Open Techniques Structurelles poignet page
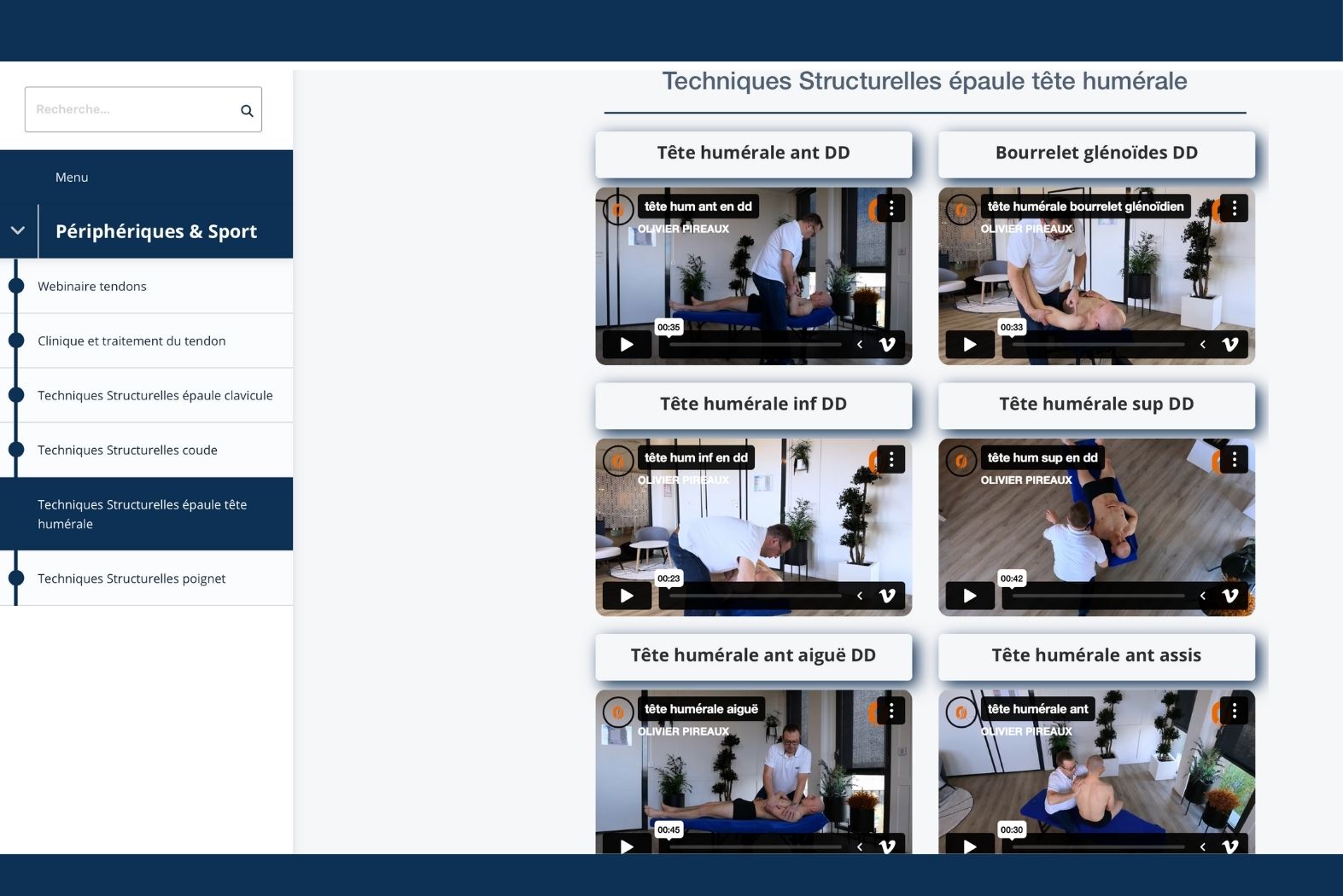This screenshot has height=896, width=1343. [131, 579]
